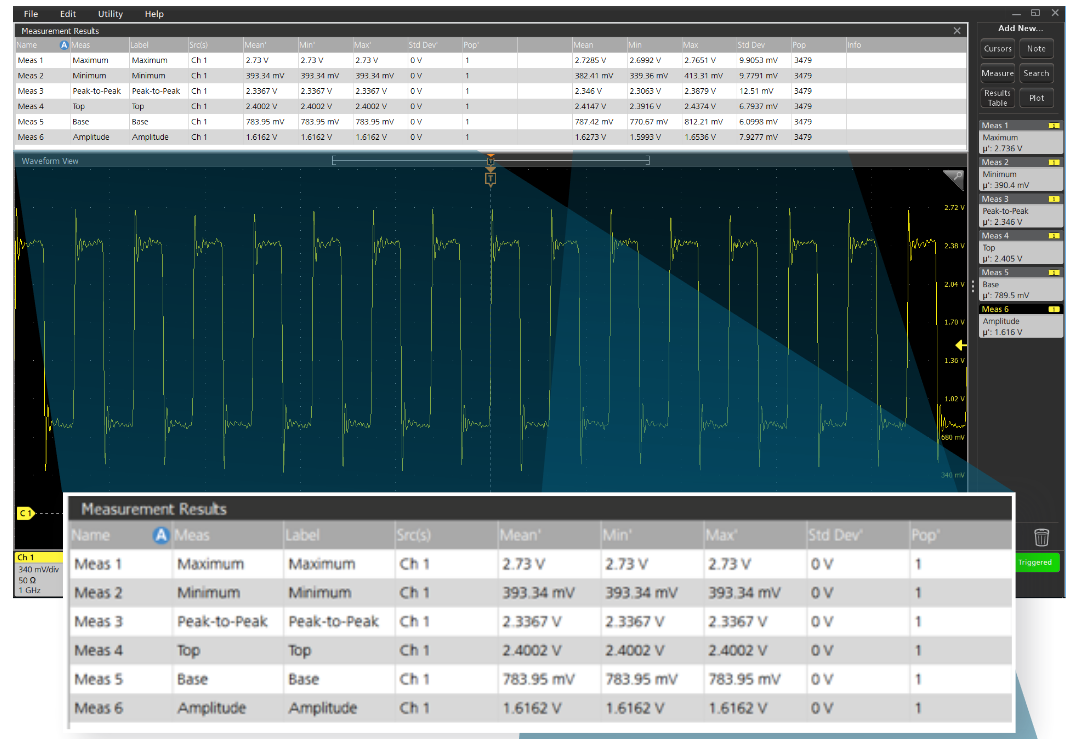Image resolution: width=1077 pixels, height=739 pixels.
Task: Click the green Triggered status indicator
Action: click(x=1035, y=563)
